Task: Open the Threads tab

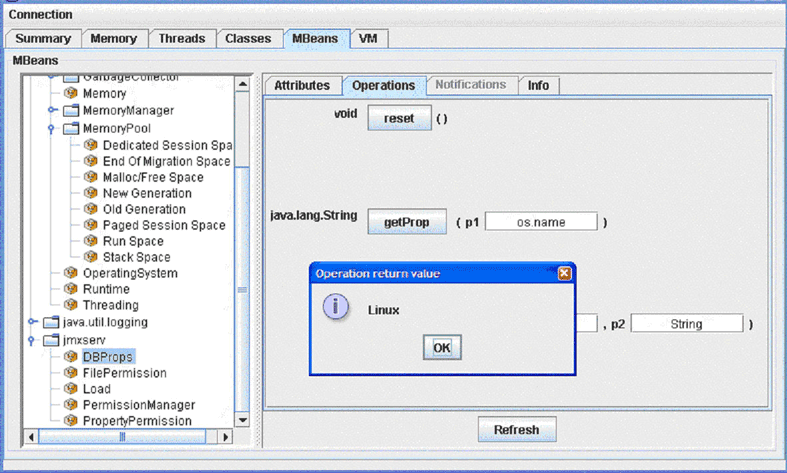Action: tap(182, 39)
